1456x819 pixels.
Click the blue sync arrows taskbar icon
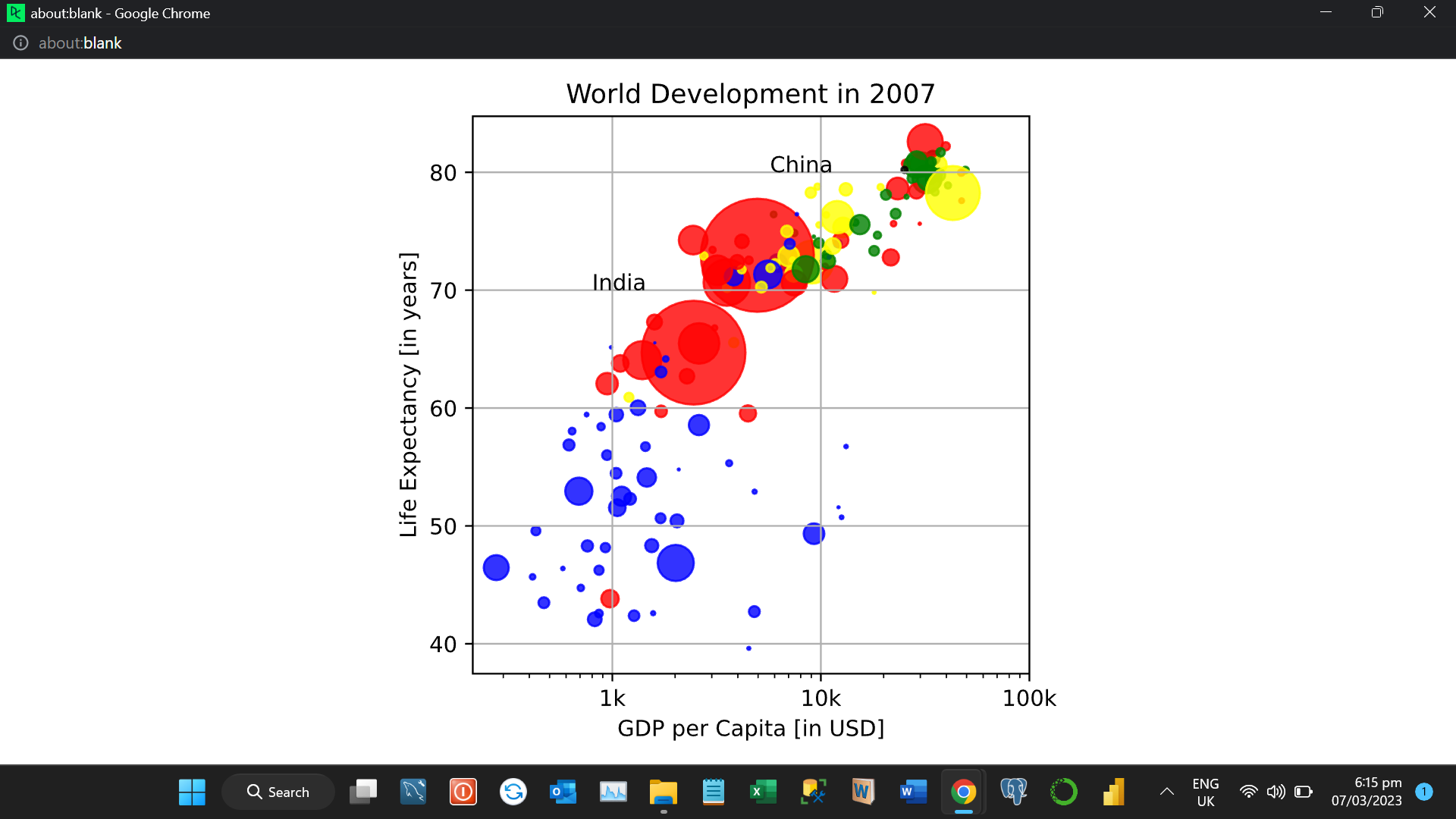513,791
